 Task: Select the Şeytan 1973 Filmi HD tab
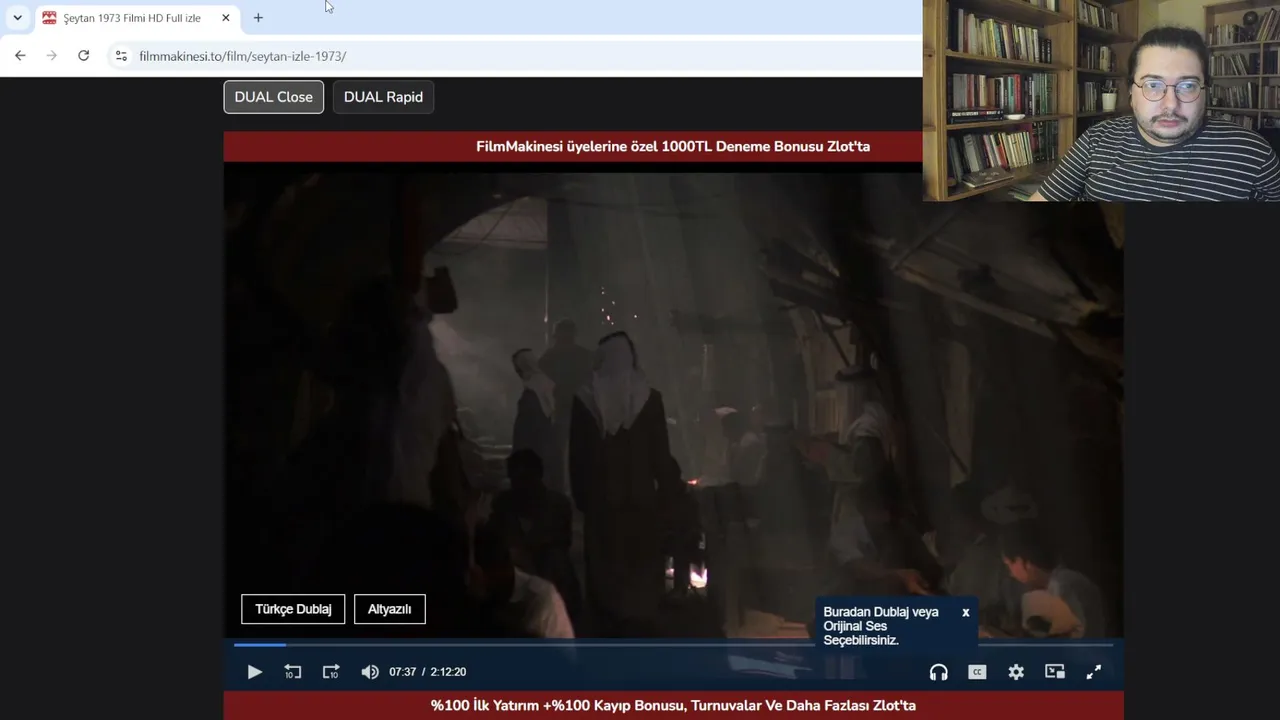point(137,18)
